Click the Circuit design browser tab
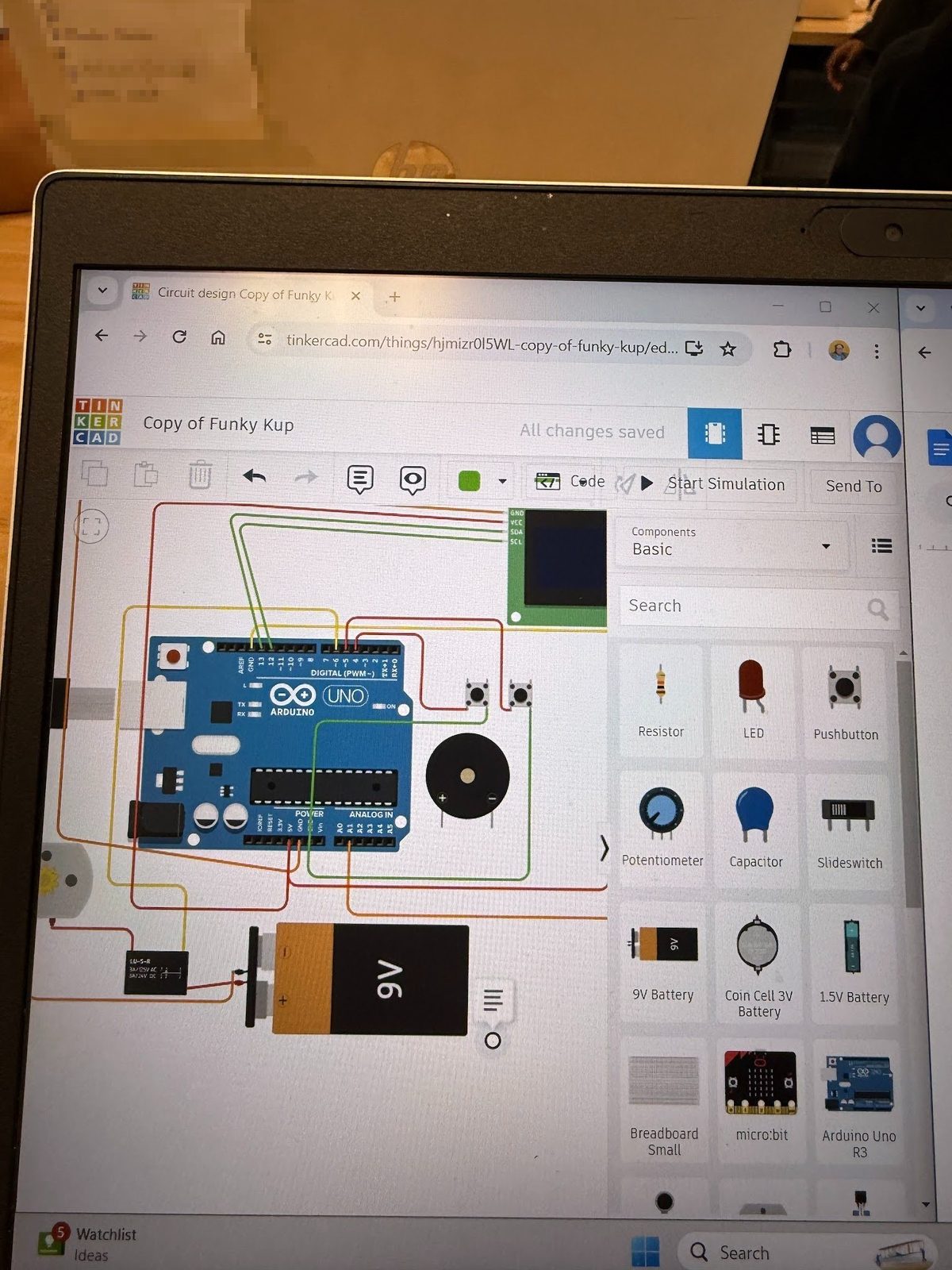Screen dimensions: 952x1270 (x=246, y=294)
